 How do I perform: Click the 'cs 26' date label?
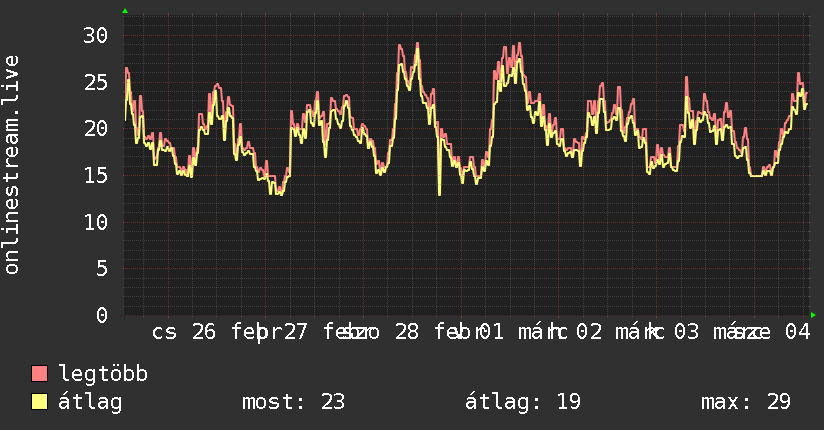point(183,332)
